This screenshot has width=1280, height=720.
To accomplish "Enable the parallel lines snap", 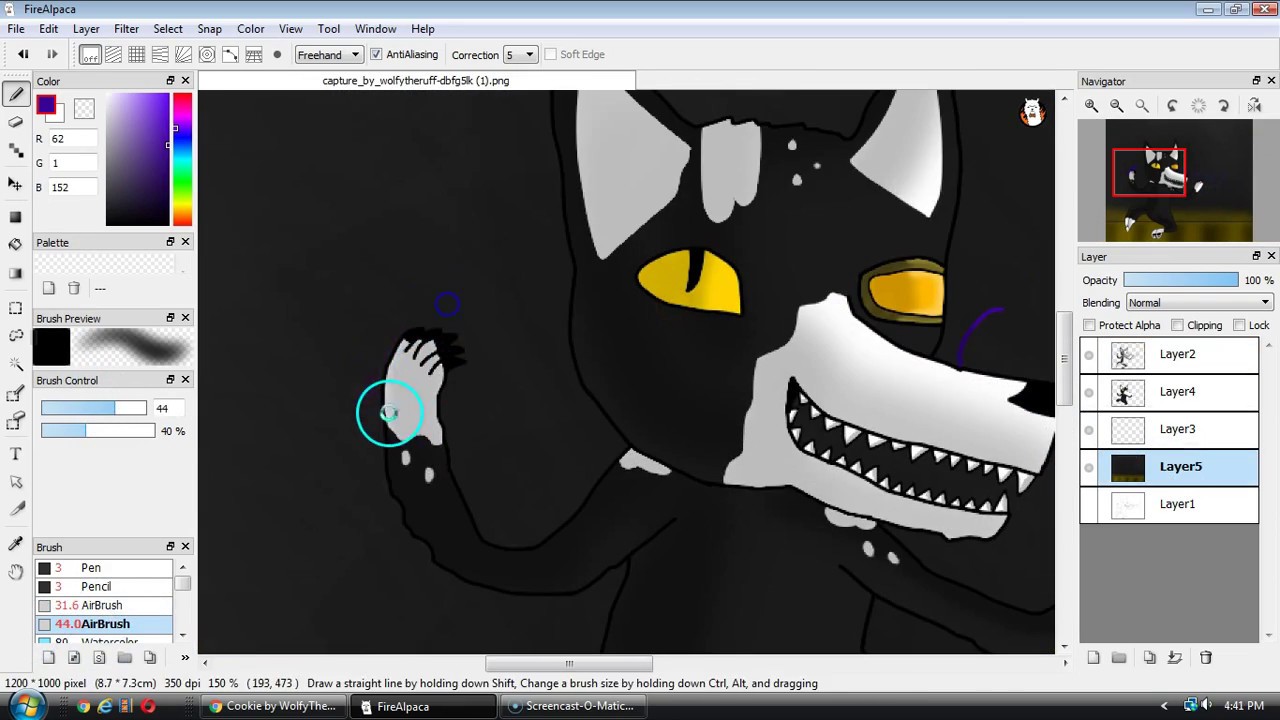I will pyautogui.click(x=113, y=54).
